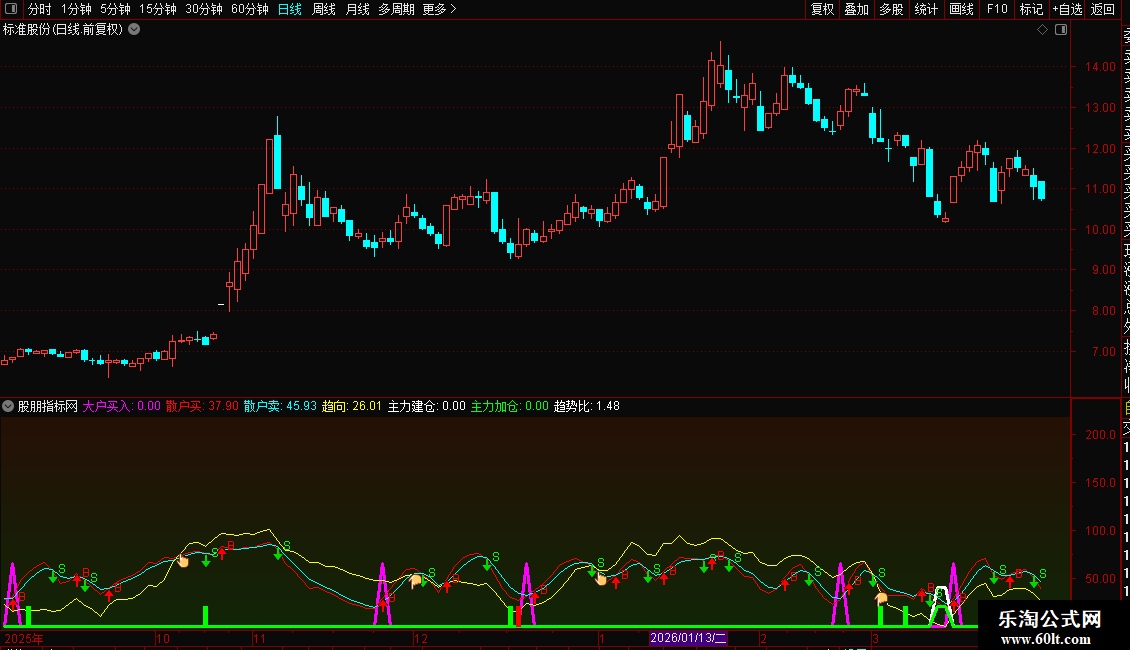Image resolution: width=1130 pixels, height=650 pixels.
Task: Open the 复权 adjustment menu
Action: pyautogui.click(x=822, y=9)
